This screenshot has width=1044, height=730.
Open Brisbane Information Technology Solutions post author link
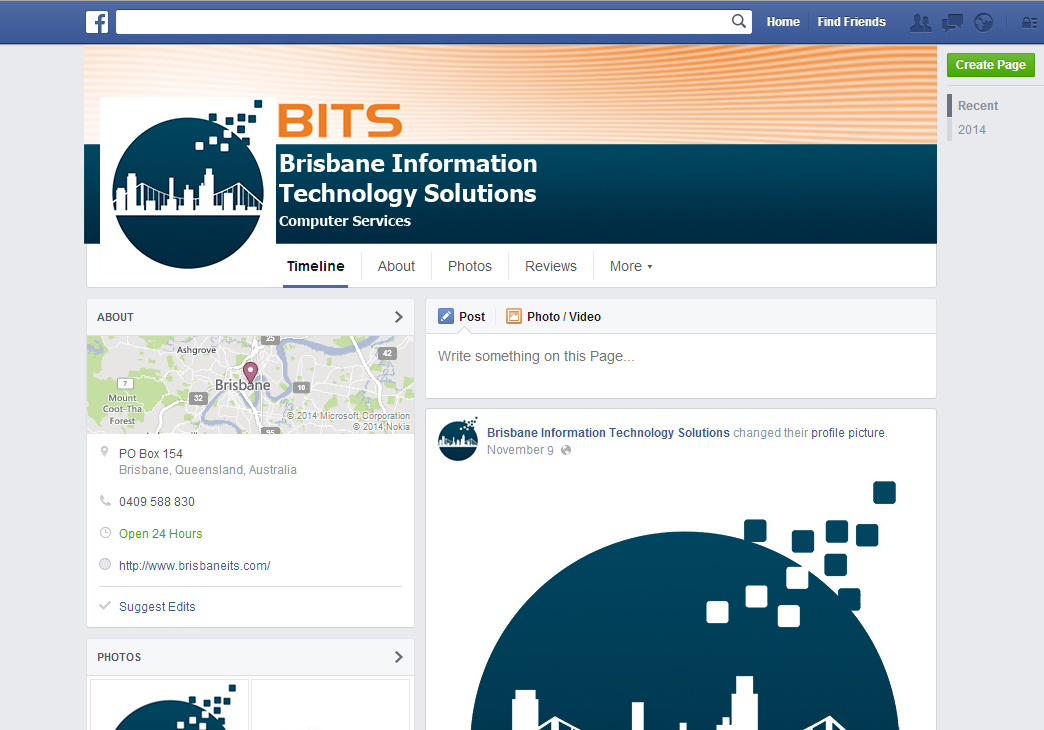(x=608, y=432)
